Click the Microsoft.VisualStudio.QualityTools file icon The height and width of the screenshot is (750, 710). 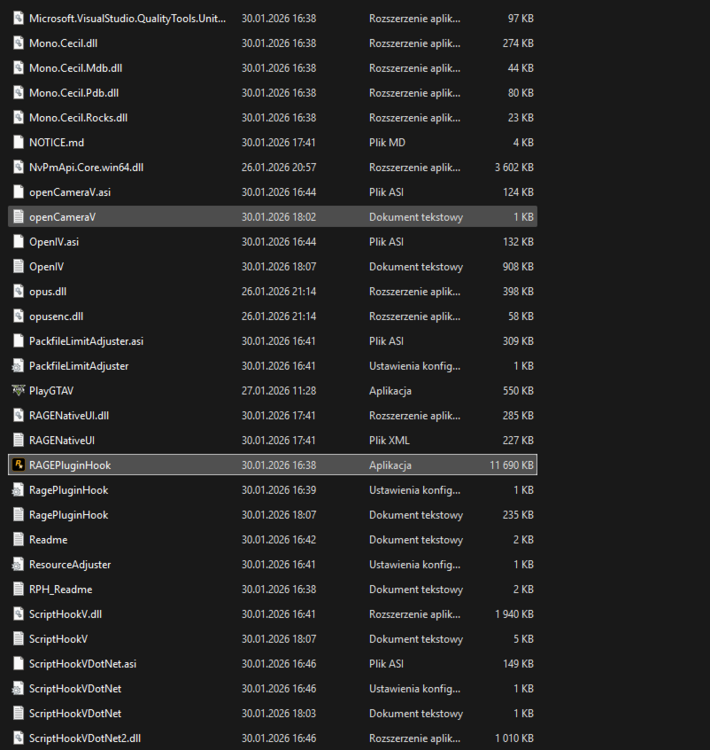pos(18,18)
